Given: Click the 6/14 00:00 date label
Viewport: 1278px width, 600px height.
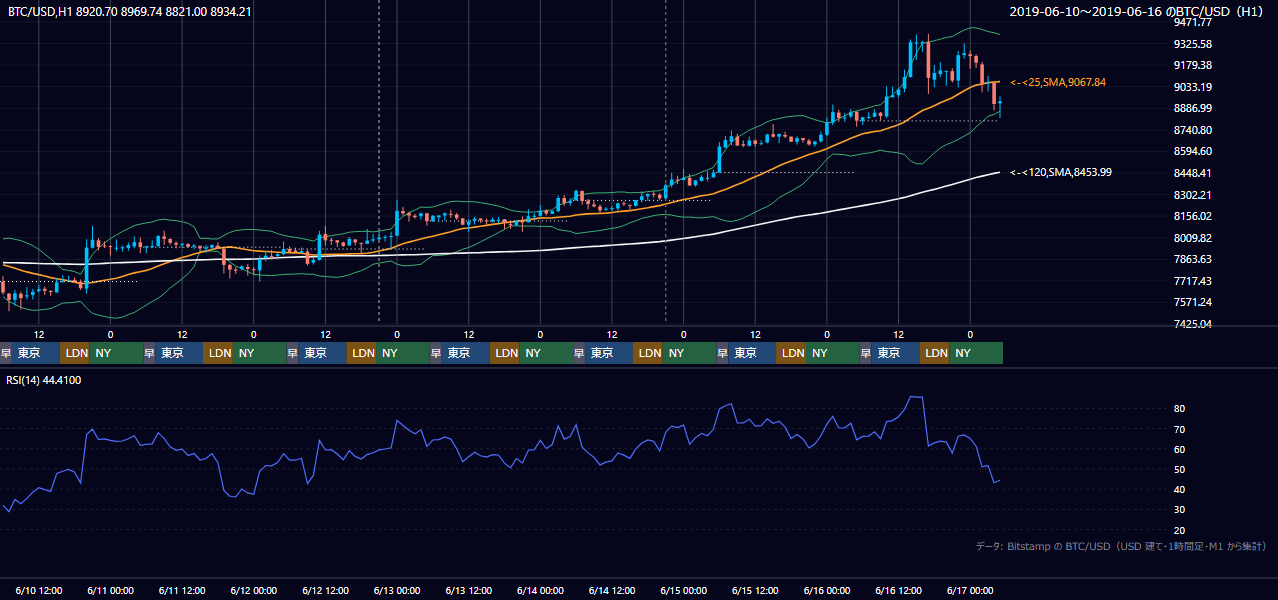Looking at the screenshot, I should pyautogui.click(x=540, y=590).
